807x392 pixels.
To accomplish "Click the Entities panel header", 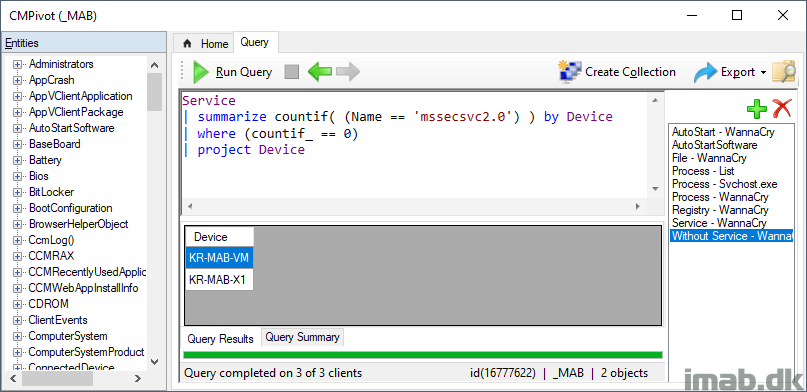I will [x=84, y=43].
